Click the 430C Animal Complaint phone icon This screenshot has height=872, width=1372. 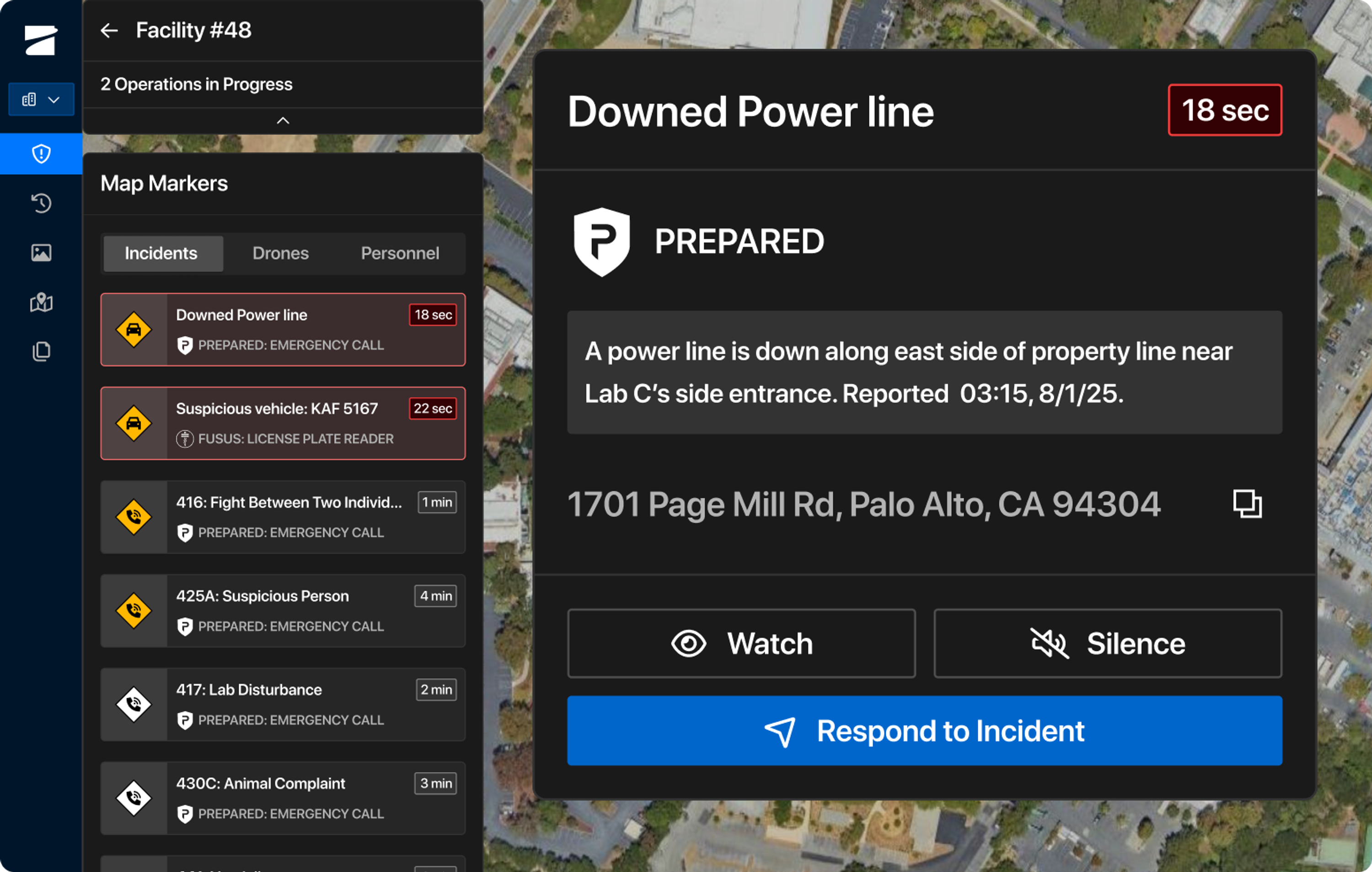pyautogui.click(x=134, y=798)
